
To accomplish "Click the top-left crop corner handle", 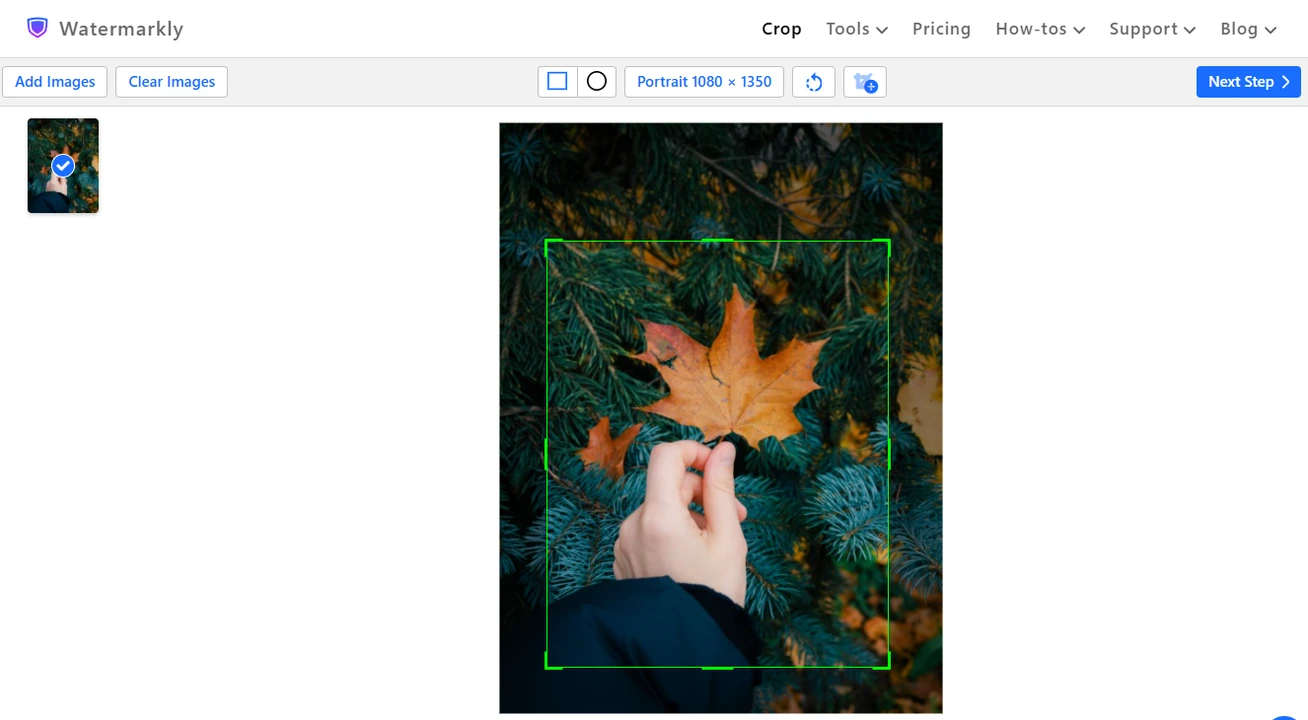I will coord(547,242).
